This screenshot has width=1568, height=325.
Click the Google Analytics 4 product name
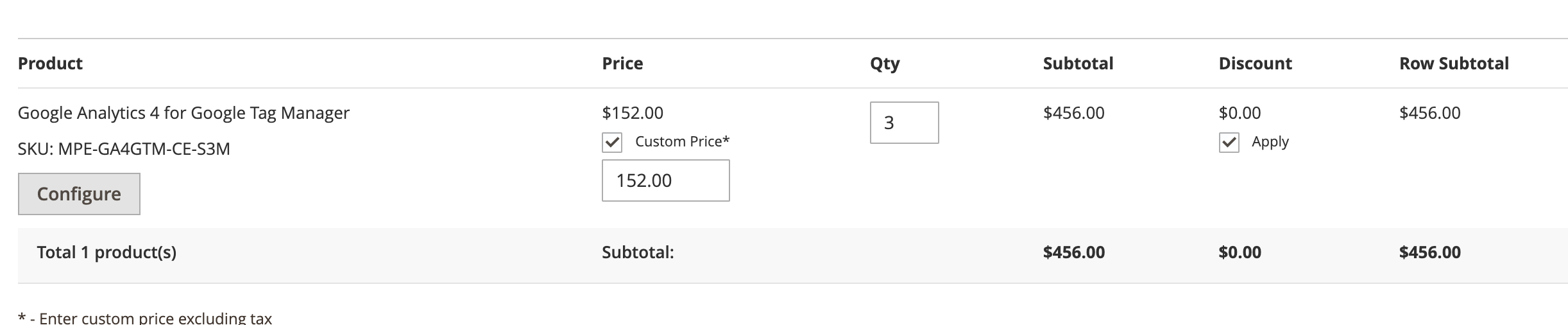click(x=183, y=113)
